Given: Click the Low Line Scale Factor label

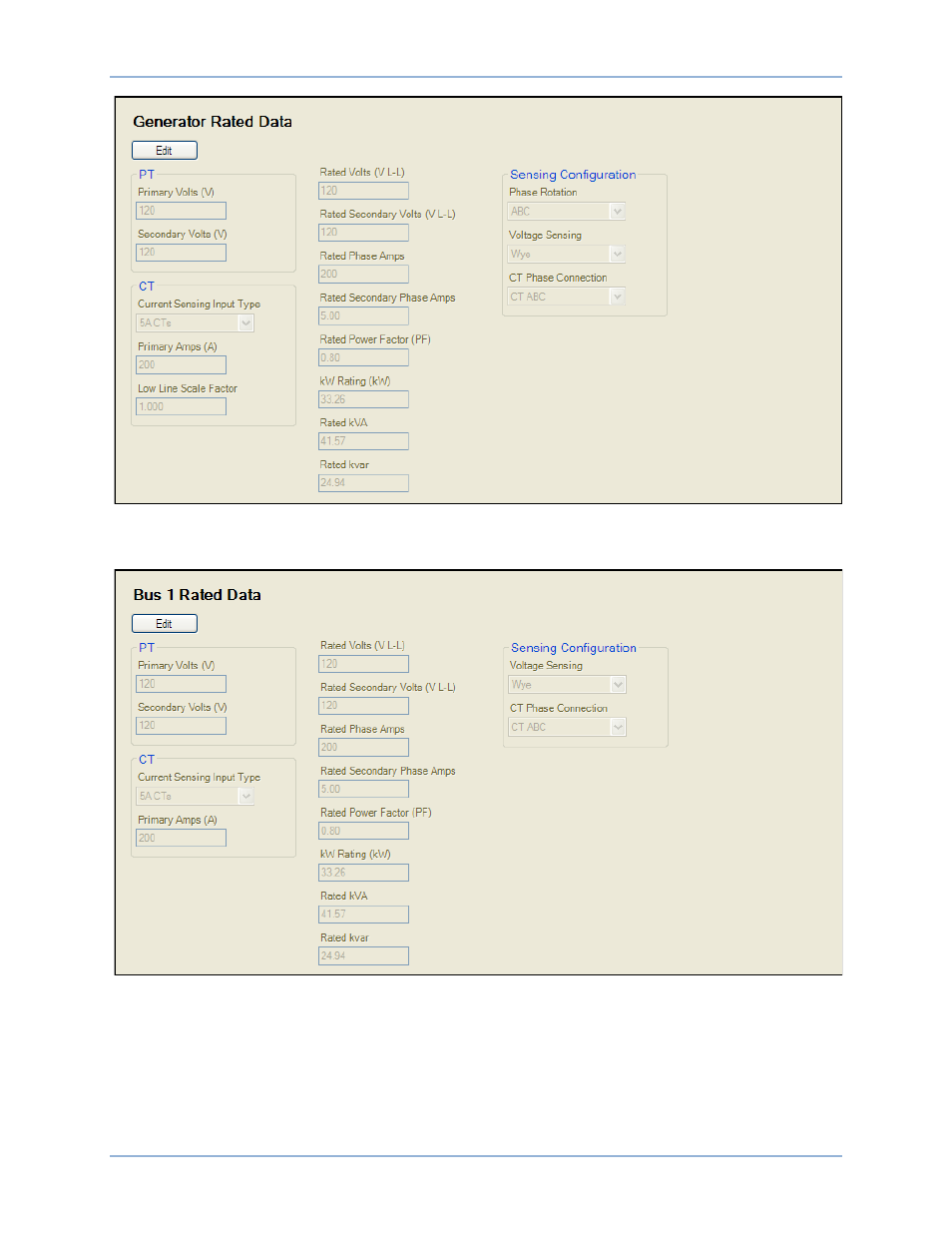Looking at the screenshot, I should [x=188, y=389].
